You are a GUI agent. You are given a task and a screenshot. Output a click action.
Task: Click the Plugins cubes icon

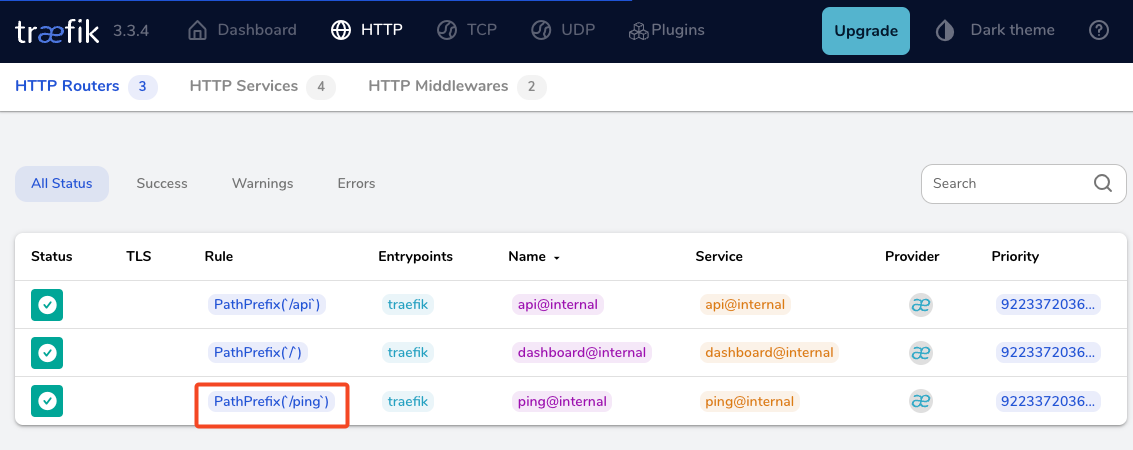tap(639, 30)
